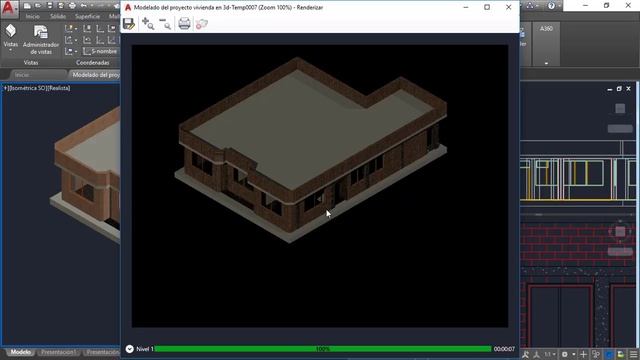Click the green render progress bar

click(323, 349)
